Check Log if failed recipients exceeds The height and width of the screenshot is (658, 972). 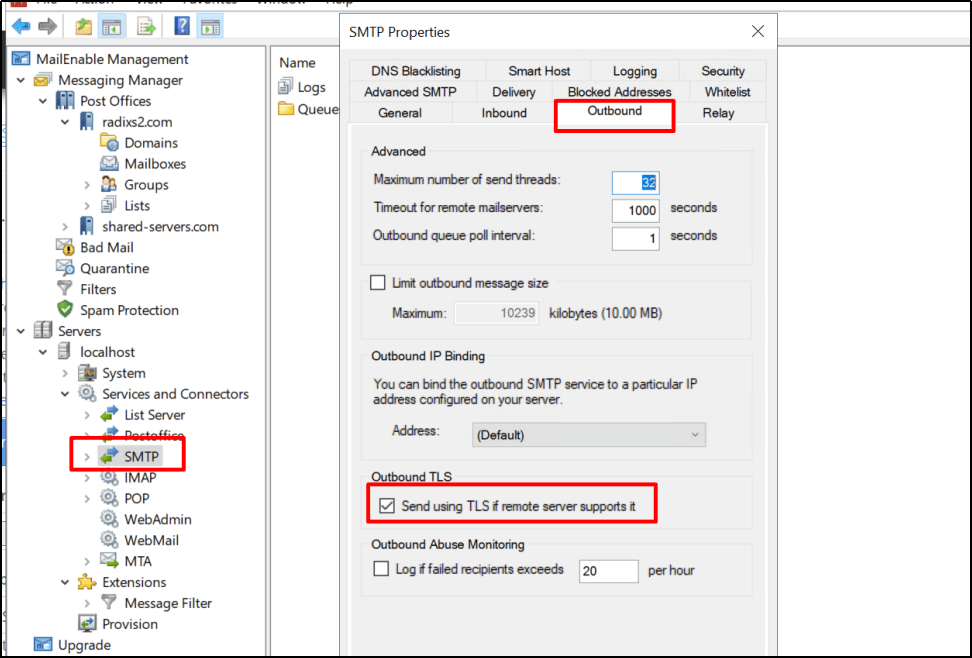(x=381, y=569)
